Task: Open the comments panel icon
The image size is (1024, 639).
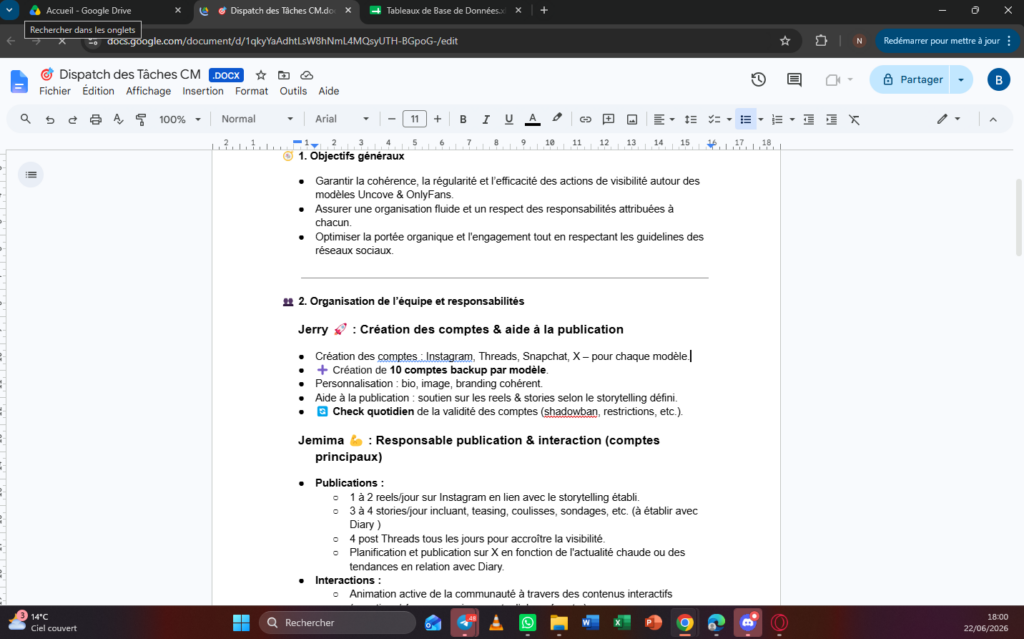Action: click(x=794, y=80)
